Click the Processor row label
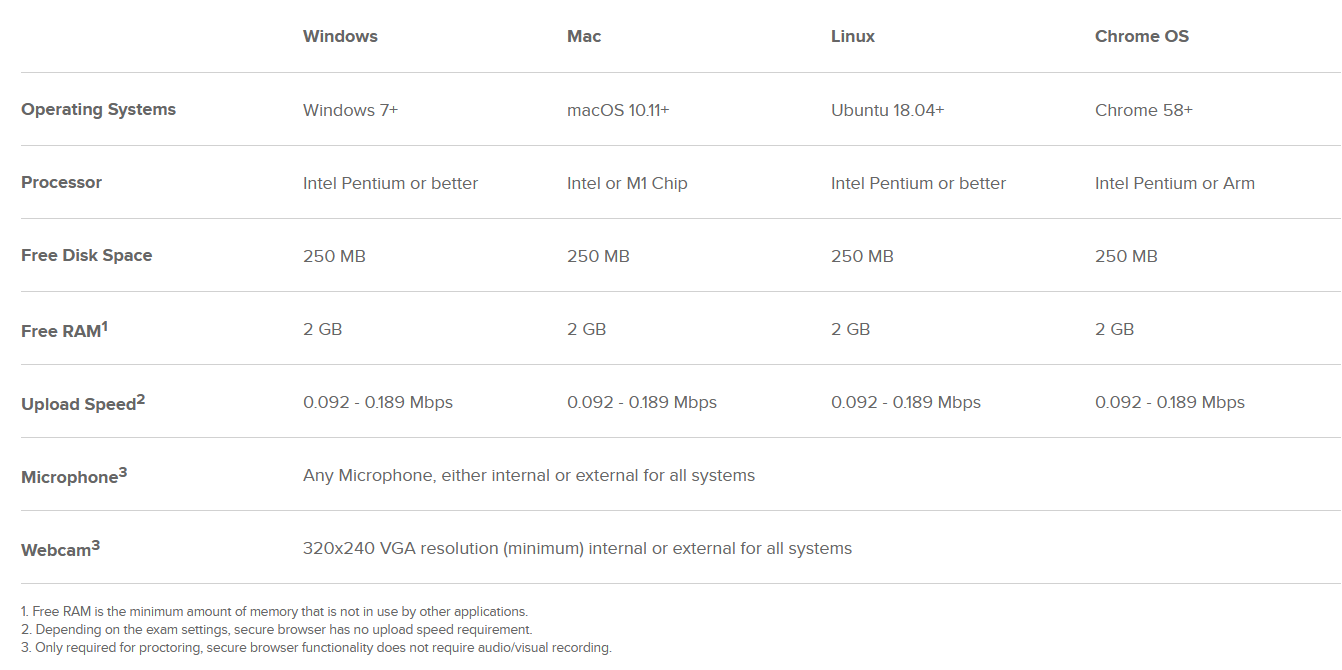The height and width of the screenshot is (670, 1342). coord(61,183)
